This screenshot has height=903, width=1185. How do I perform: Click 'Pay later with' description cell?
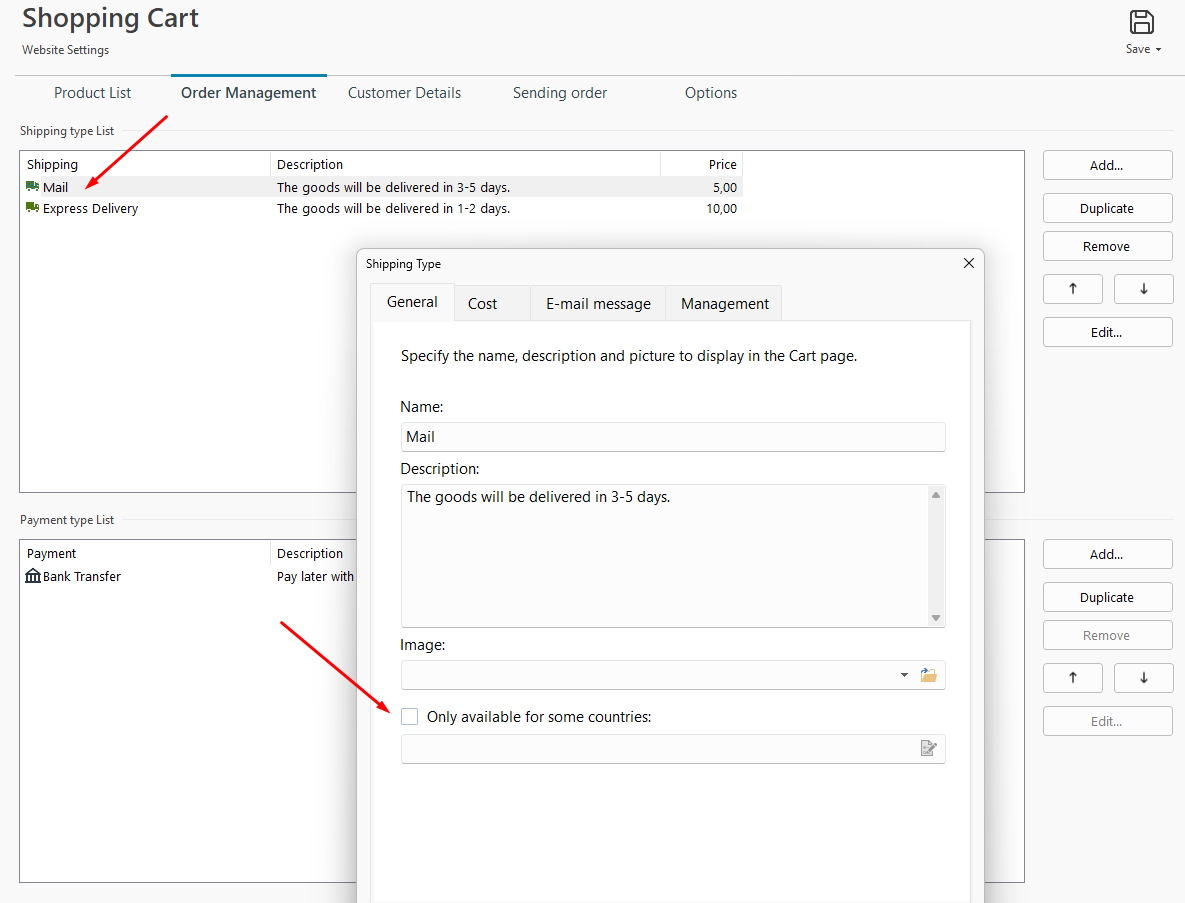coord(315,576)
